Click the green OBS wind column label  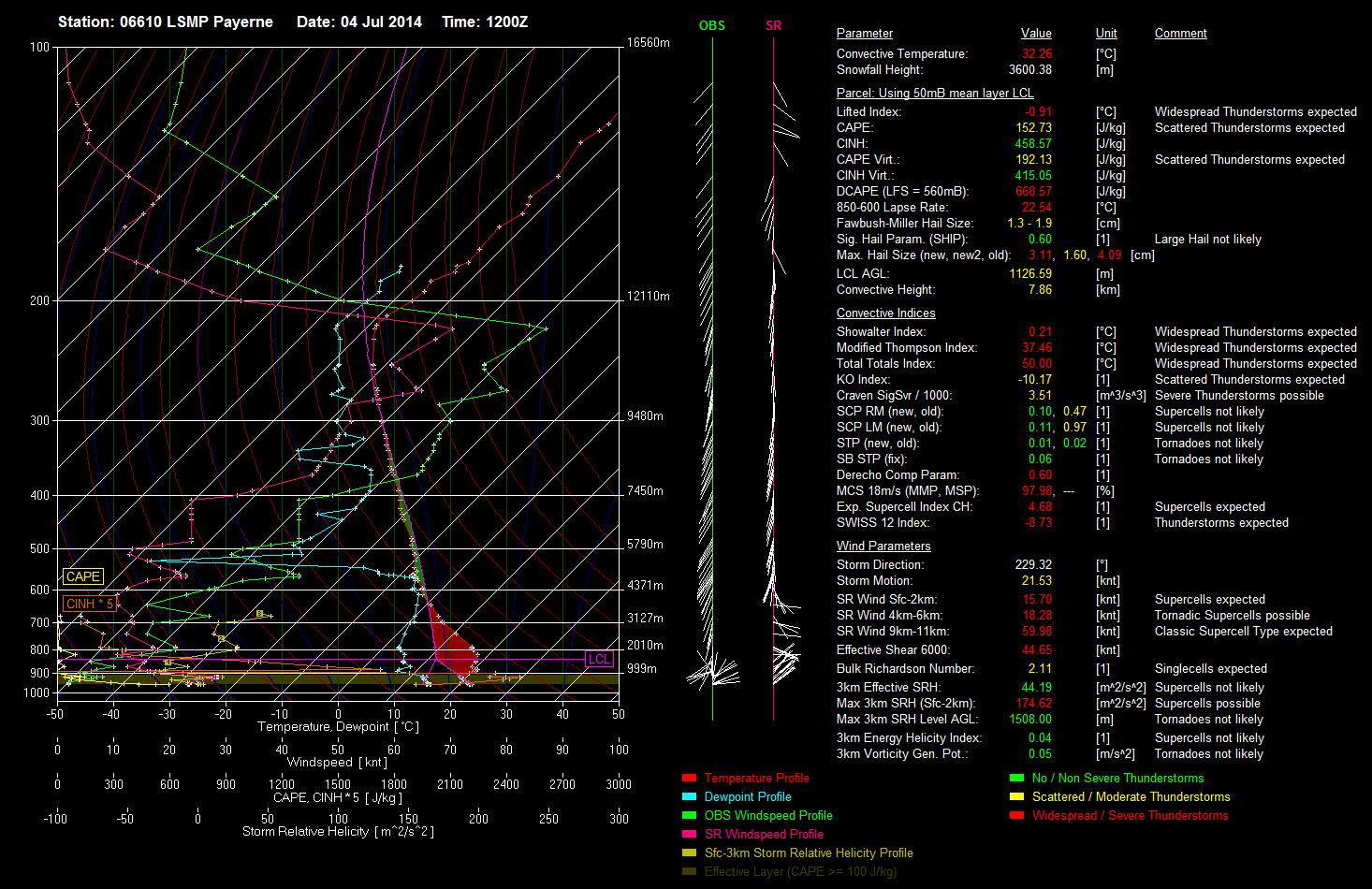click(x=712, y=25)
